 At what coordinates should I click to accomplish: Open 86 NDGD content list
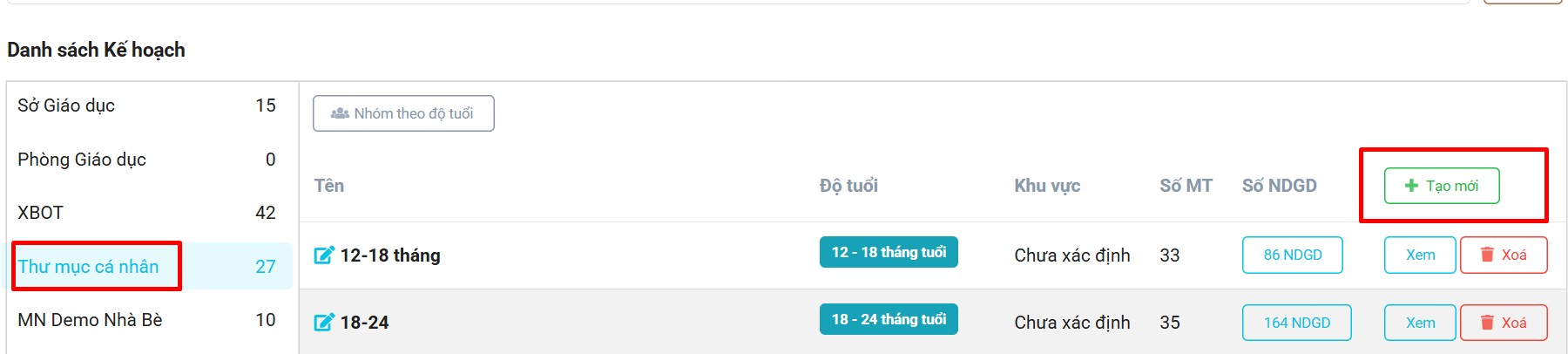click(x=1292, y=255)
